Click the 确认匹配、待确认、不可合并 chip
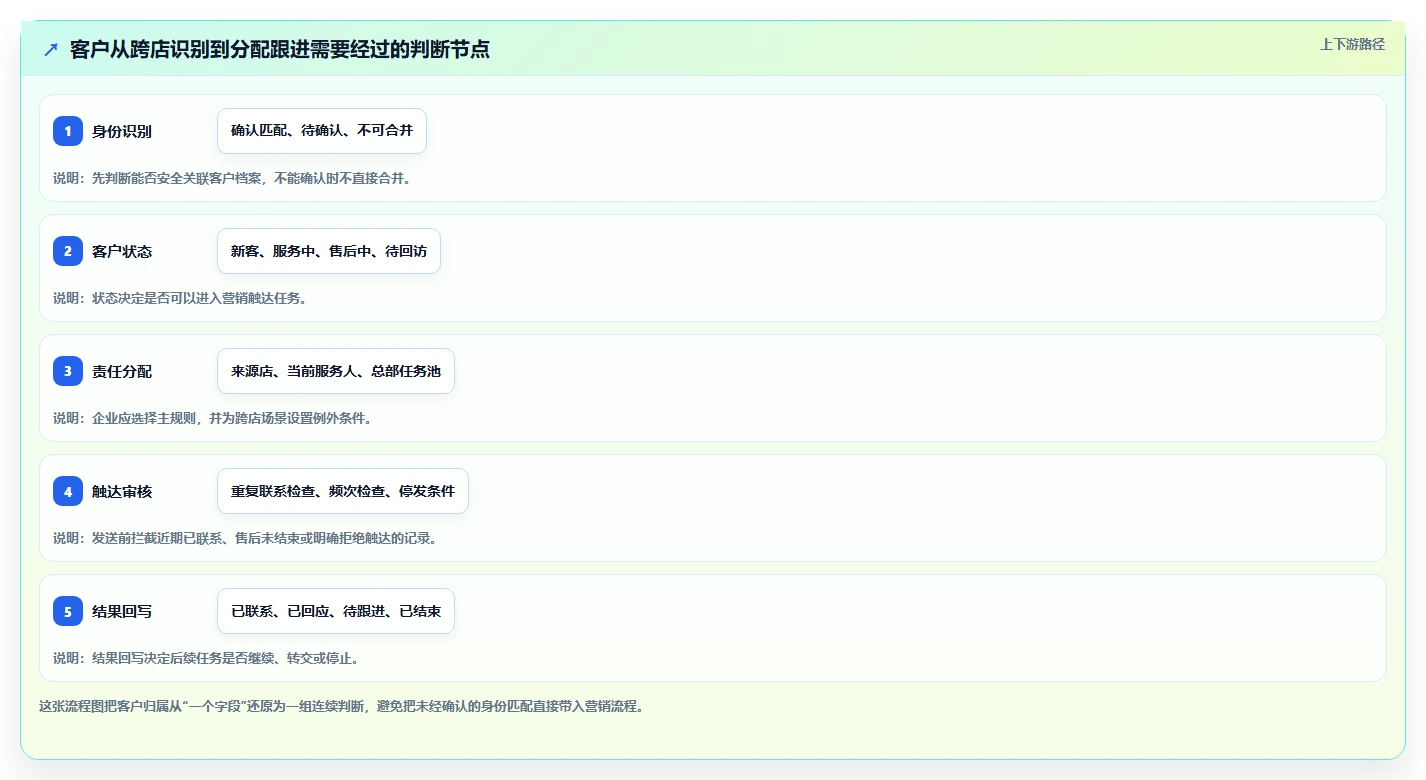 pyautogui.click(x=322, y=131)
